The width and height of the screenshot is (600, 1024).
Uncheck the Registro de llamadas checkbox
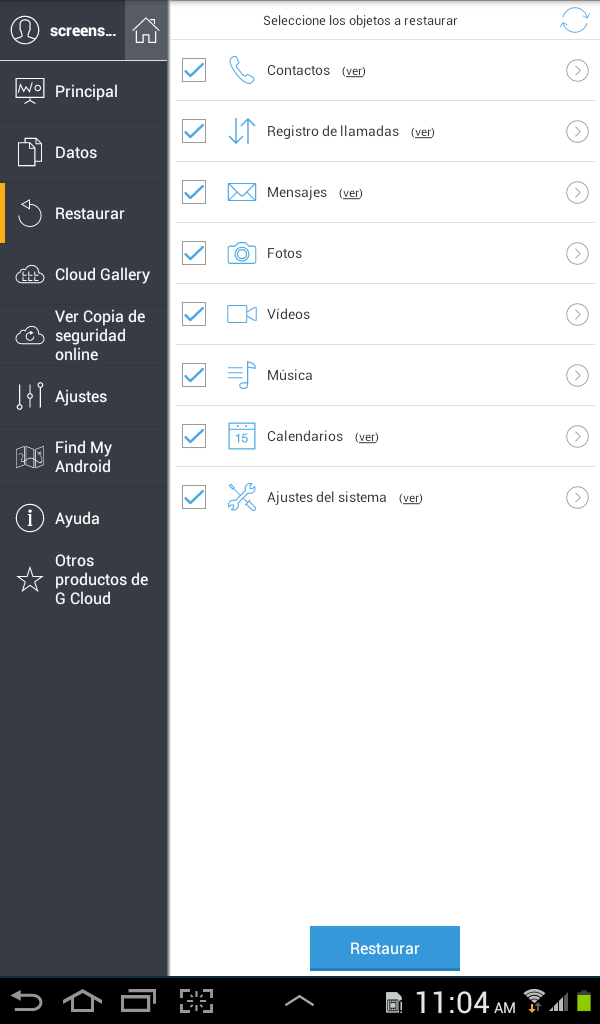pos(194,131)
